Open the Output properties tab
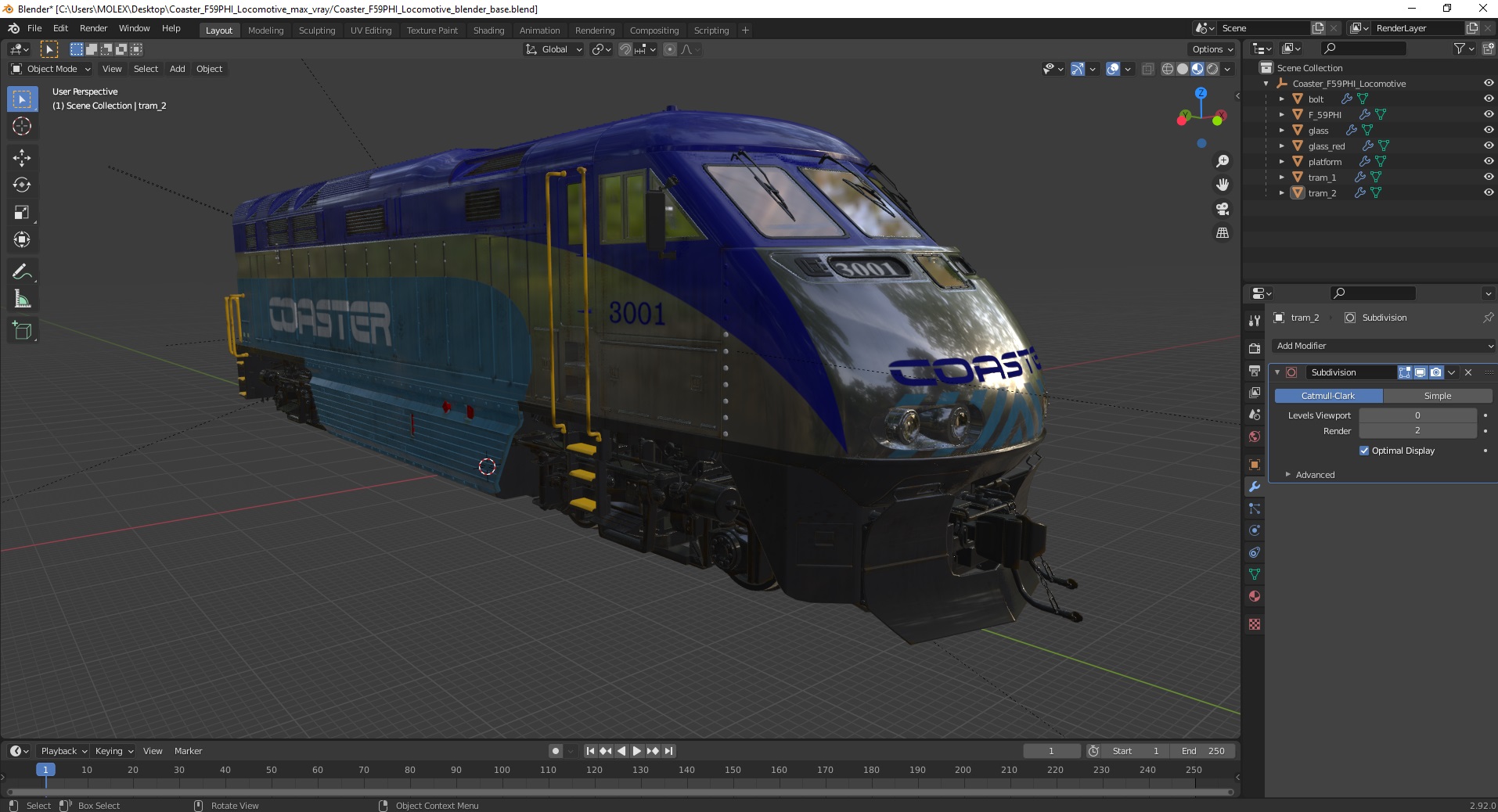This screenshot has width=1498, height=812. click(x=1255, y=370)
